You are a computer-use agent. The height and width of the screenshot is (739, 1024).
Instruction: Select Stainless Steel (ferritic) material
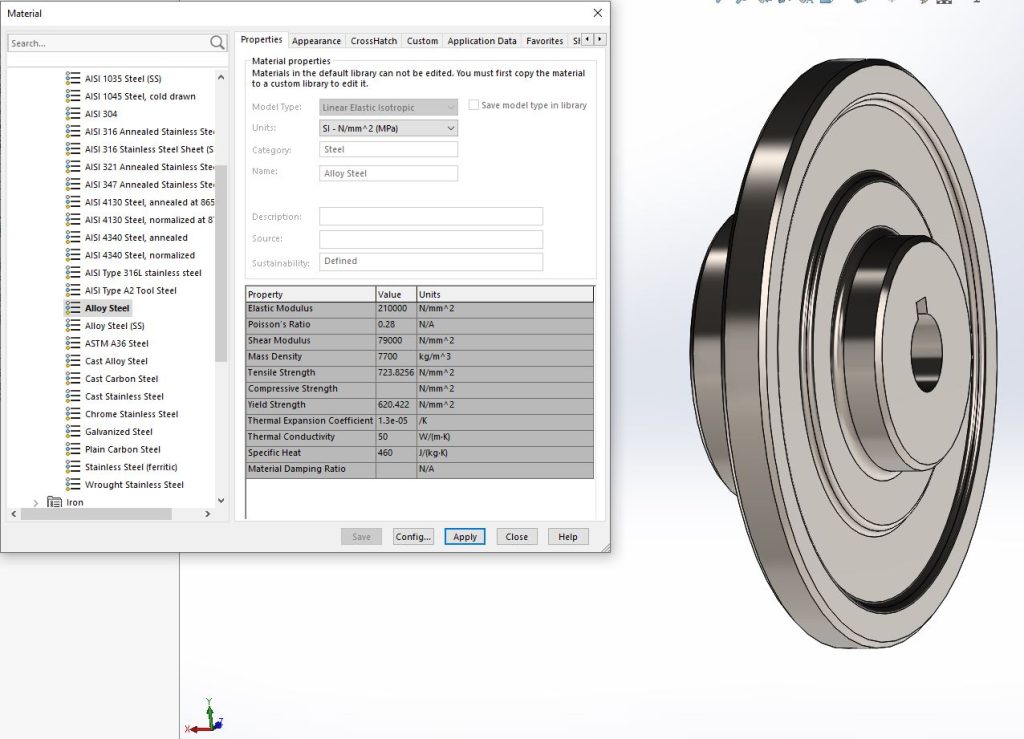(x=131, y=467)
